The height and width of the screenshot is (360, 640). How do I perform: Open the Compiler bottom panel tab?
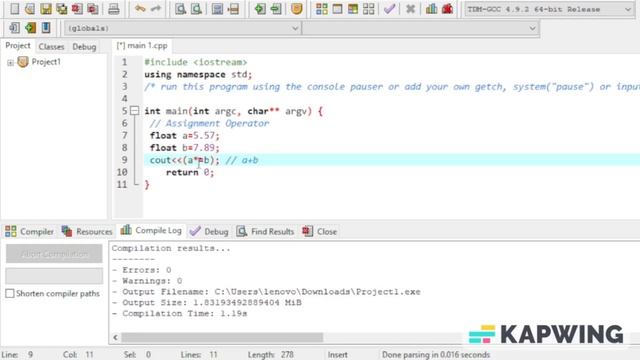[29, 231]
